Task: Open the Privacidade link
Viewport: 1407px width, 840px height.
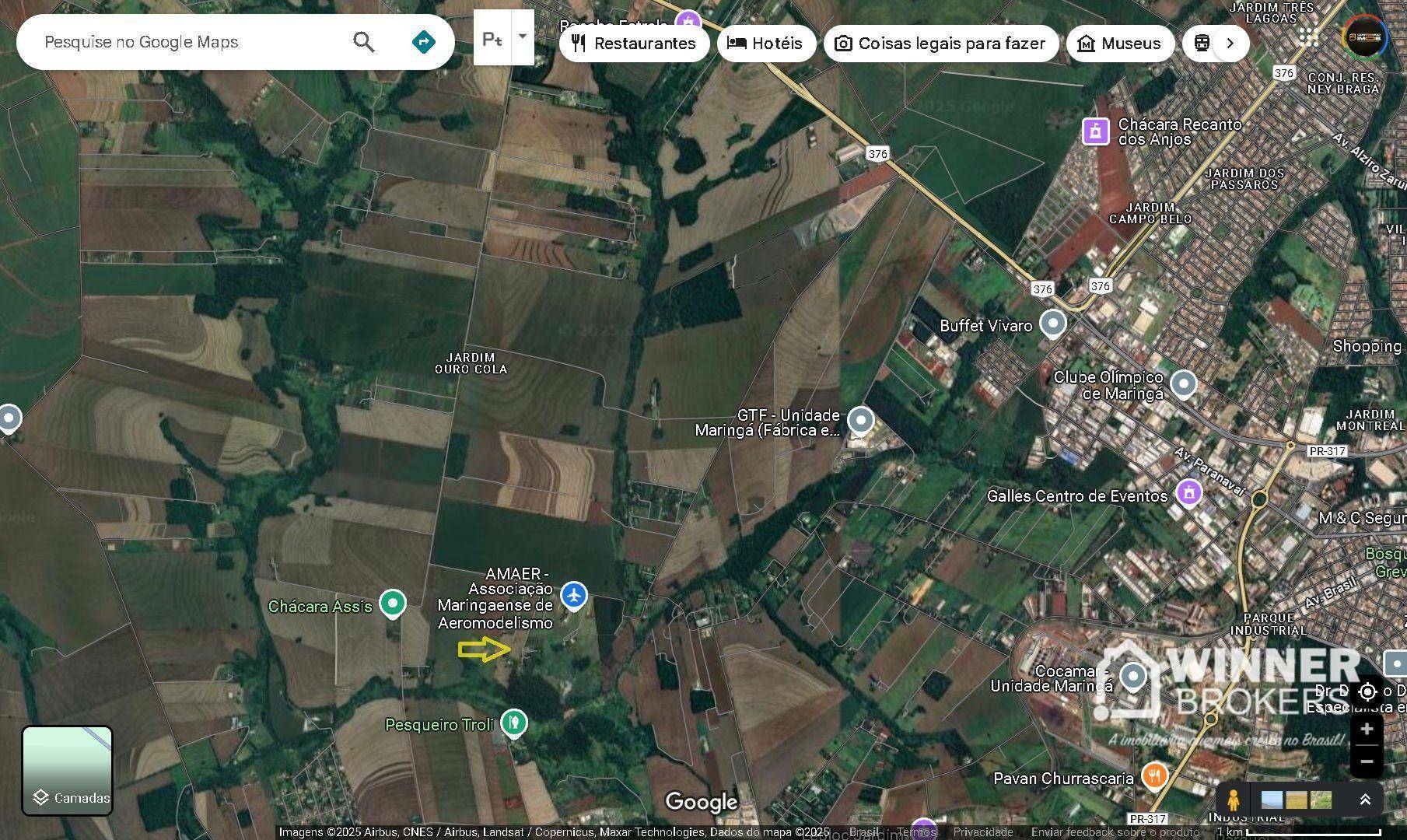Action: (983, 831)
